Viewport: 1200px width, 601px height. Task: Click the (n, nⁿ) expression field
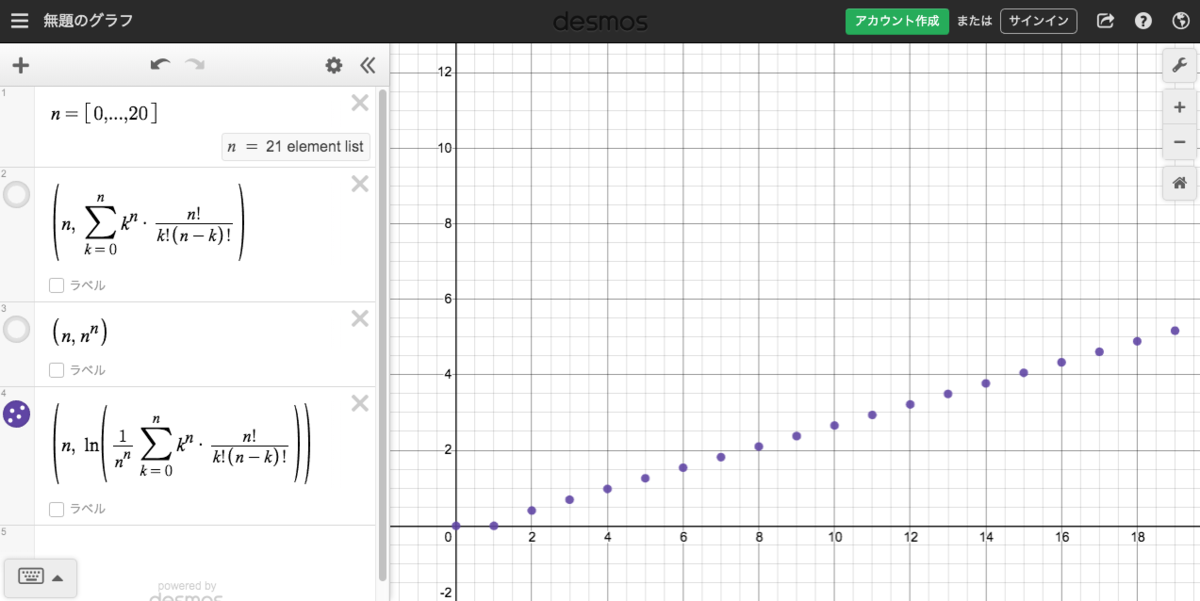[79, 332]
